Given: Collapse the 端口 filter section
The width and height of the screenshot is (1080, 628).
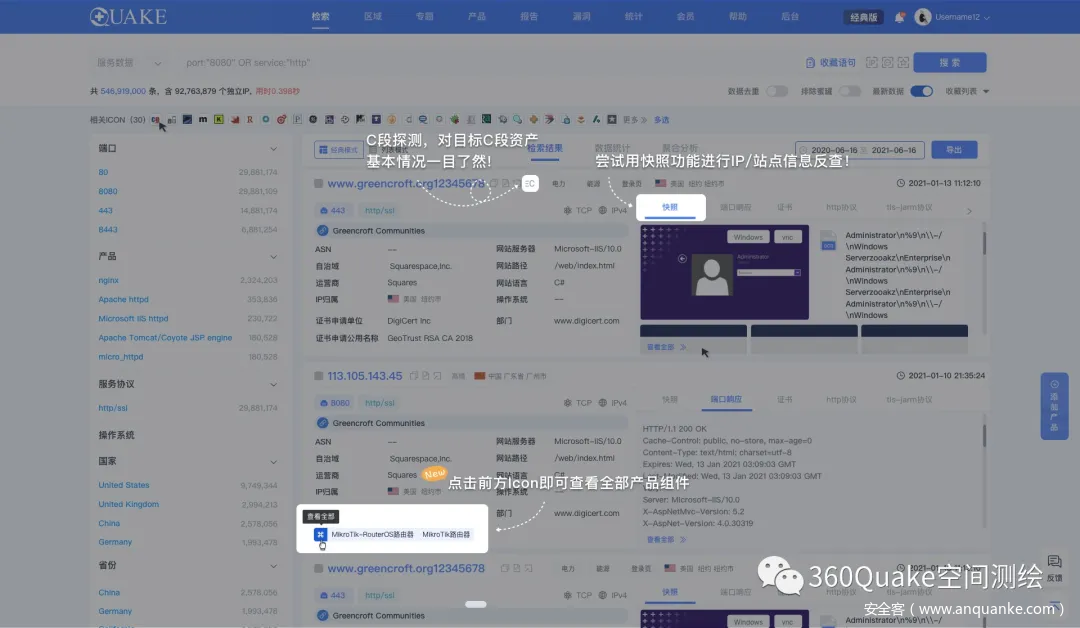Looking at the screenshot, I should click(x=274, y=148).
